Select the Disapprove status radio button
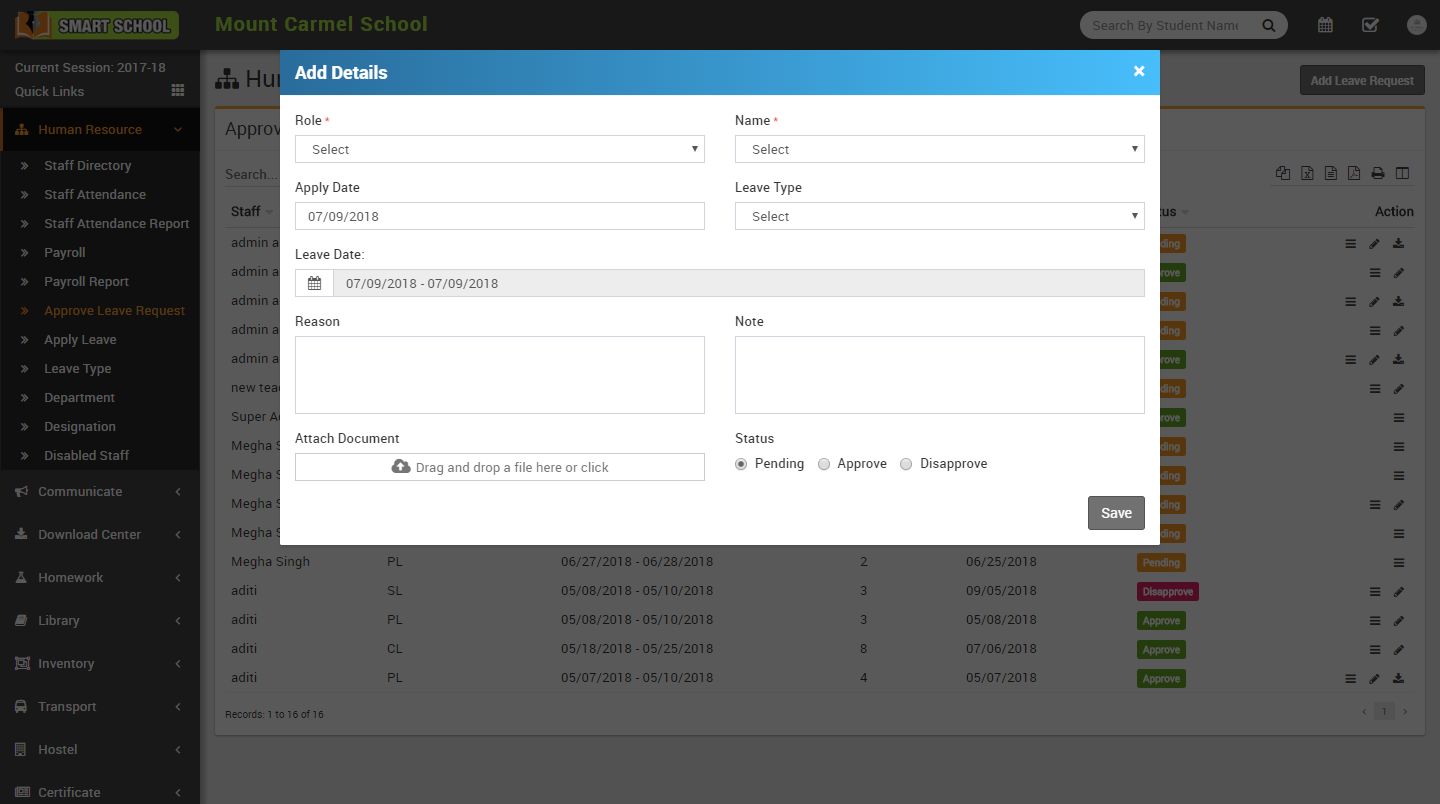1440x804 pixels. pyautogui.click(x=906, y=464)
